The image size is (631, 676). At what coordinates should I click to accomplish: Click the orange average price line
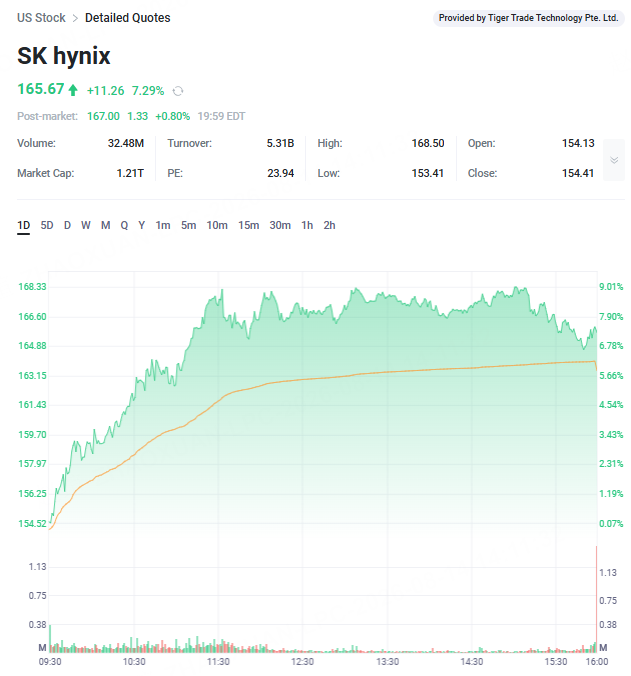323,378
